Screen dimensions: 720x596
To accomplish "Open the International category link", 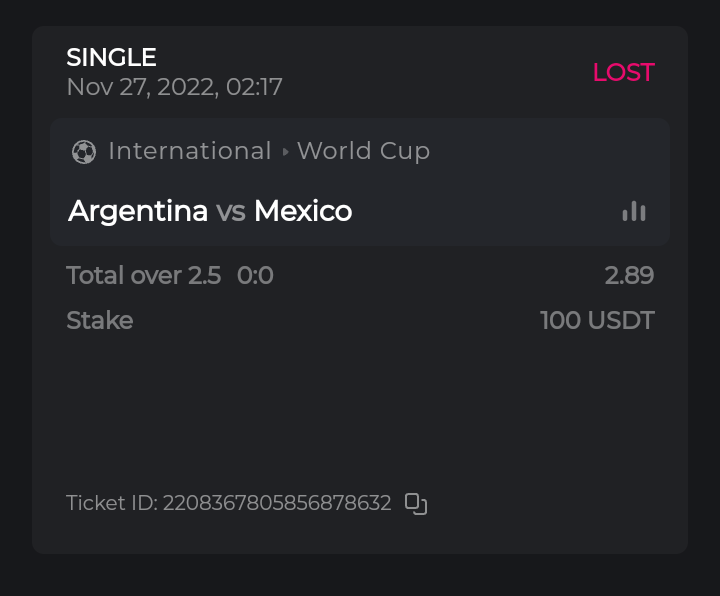I will (x=189, y=151).
